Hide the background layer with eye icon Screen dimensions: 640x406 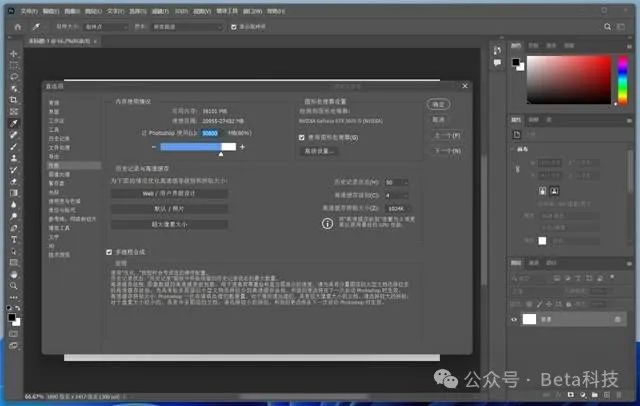click(x=514, y=319)
